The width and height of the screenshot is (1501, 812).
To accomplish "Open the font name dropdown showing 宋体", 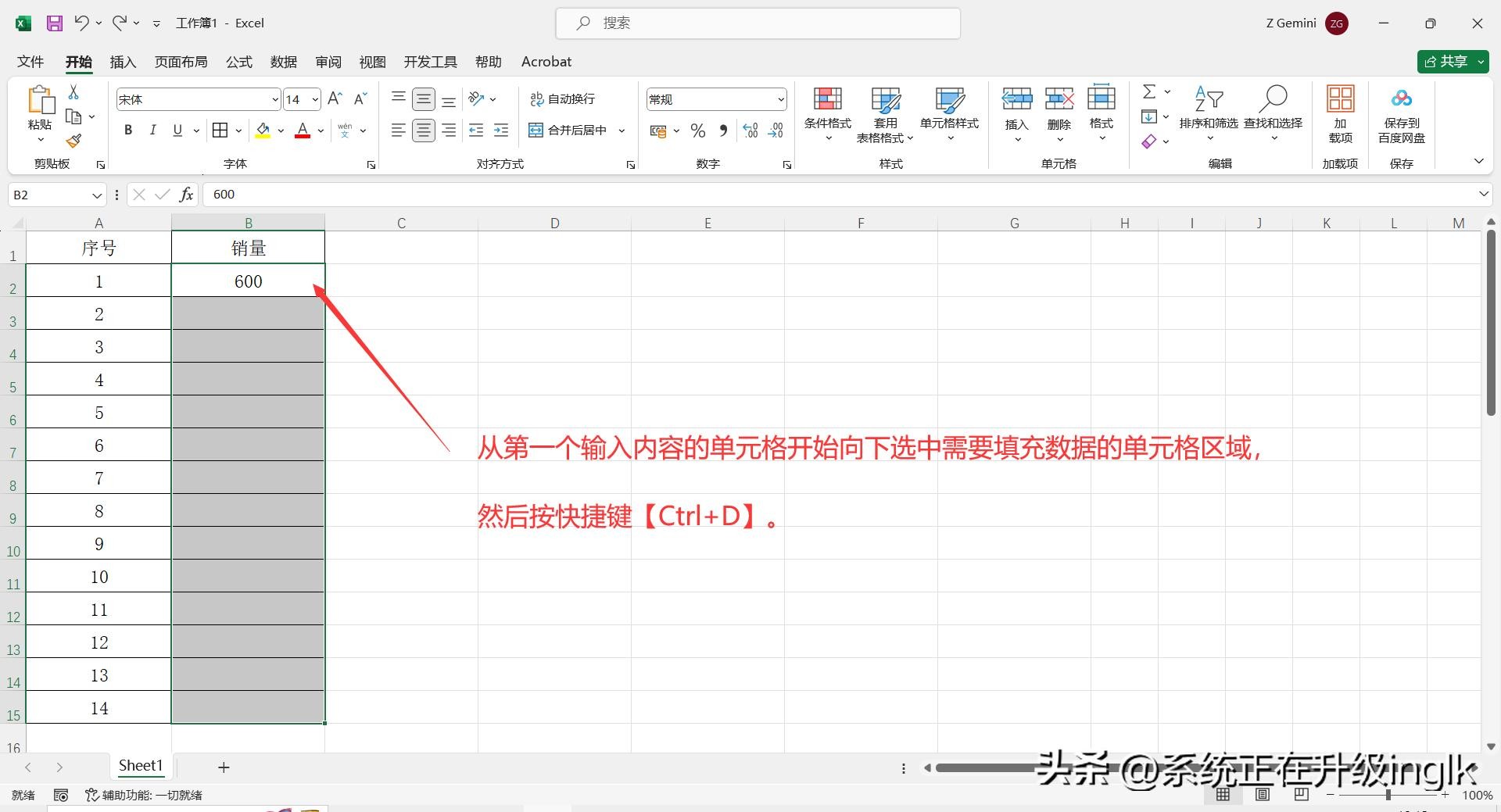I will point(275,99).
